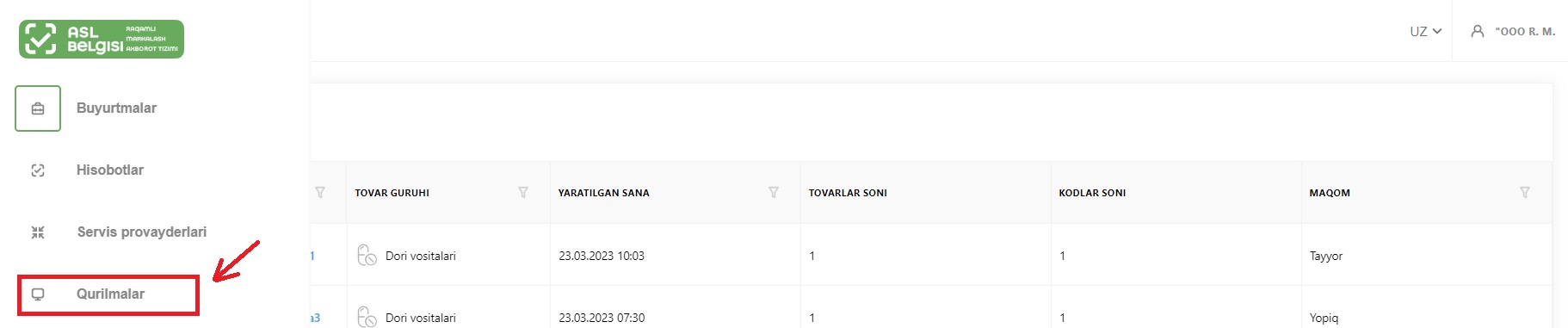Open order link ending in 3
The height and width of the screenshot is (328, 1568).
315,318
